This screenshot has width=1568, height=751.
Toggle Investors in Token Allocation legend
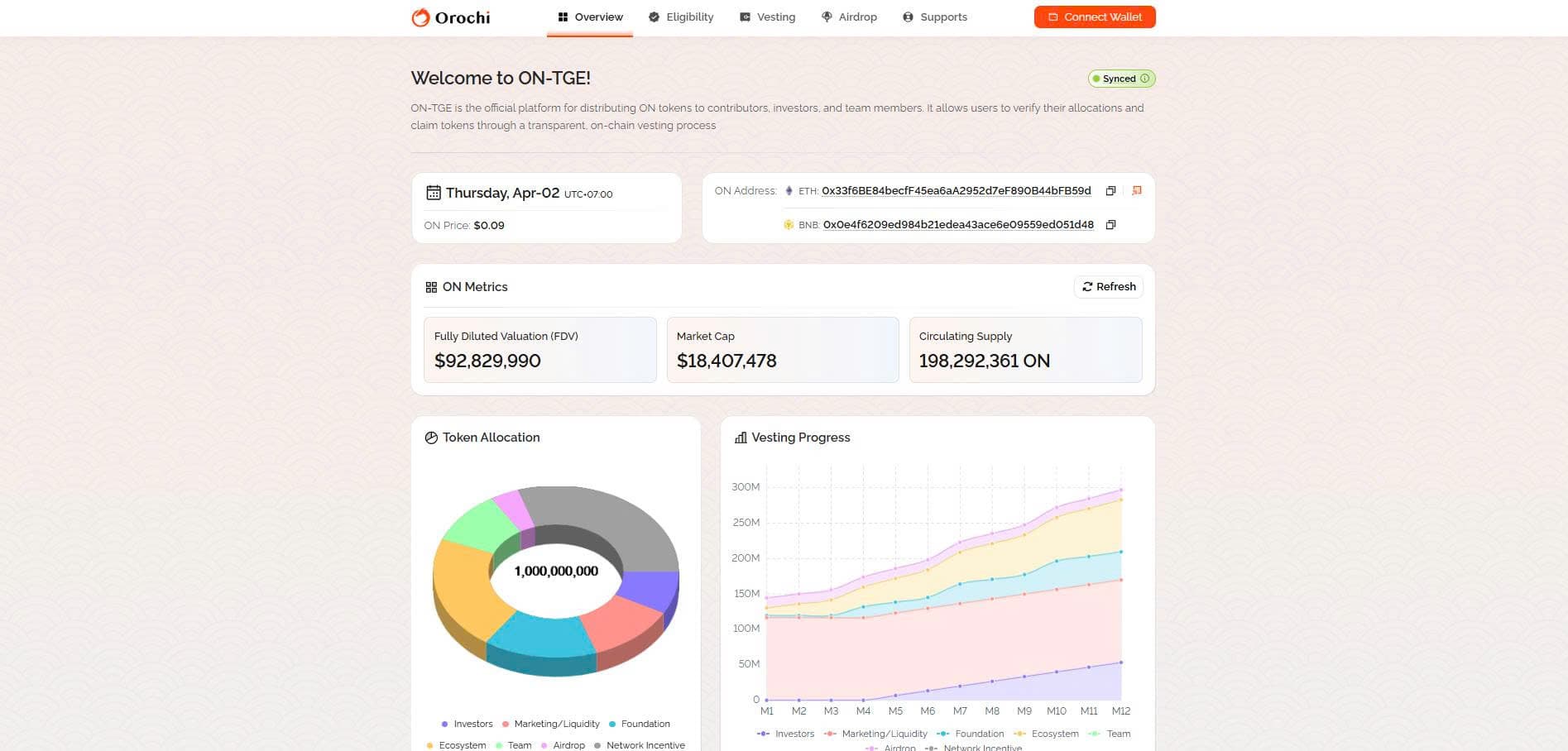click(468, 724)
